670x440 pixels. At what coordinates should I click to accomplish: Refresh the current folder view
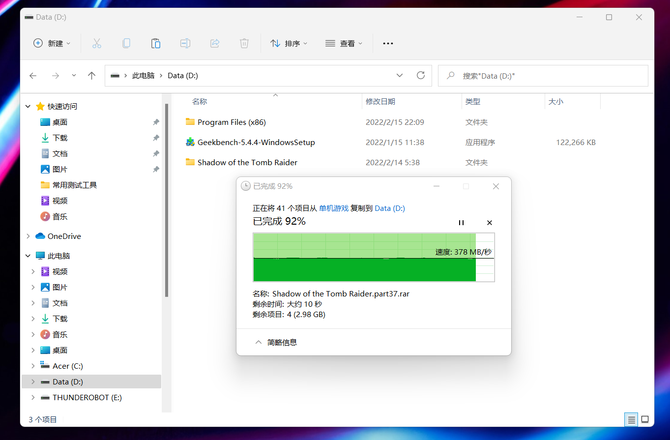pyautogui.click(x=421, y=76)
